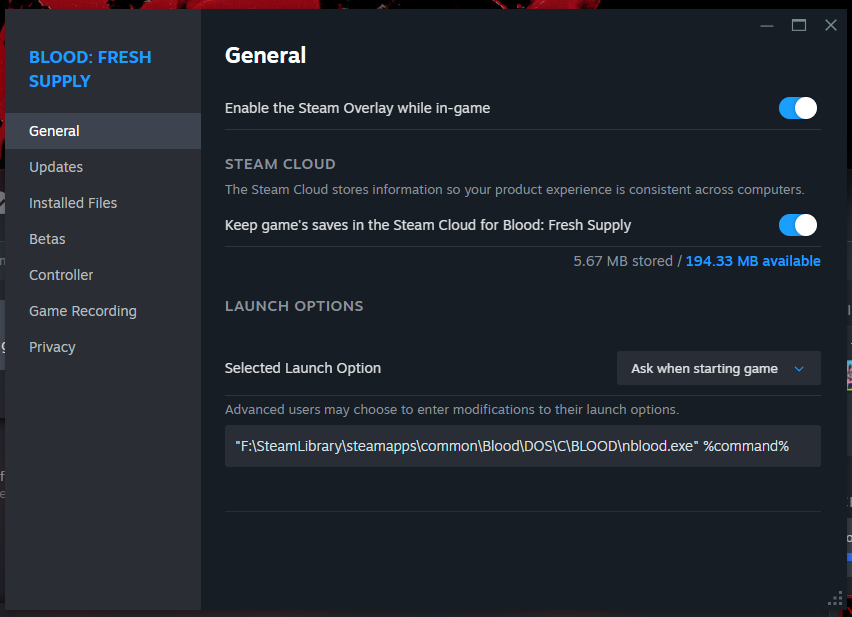
Task: Click the 5.67 MB stored text
Action: click(624, 261)
